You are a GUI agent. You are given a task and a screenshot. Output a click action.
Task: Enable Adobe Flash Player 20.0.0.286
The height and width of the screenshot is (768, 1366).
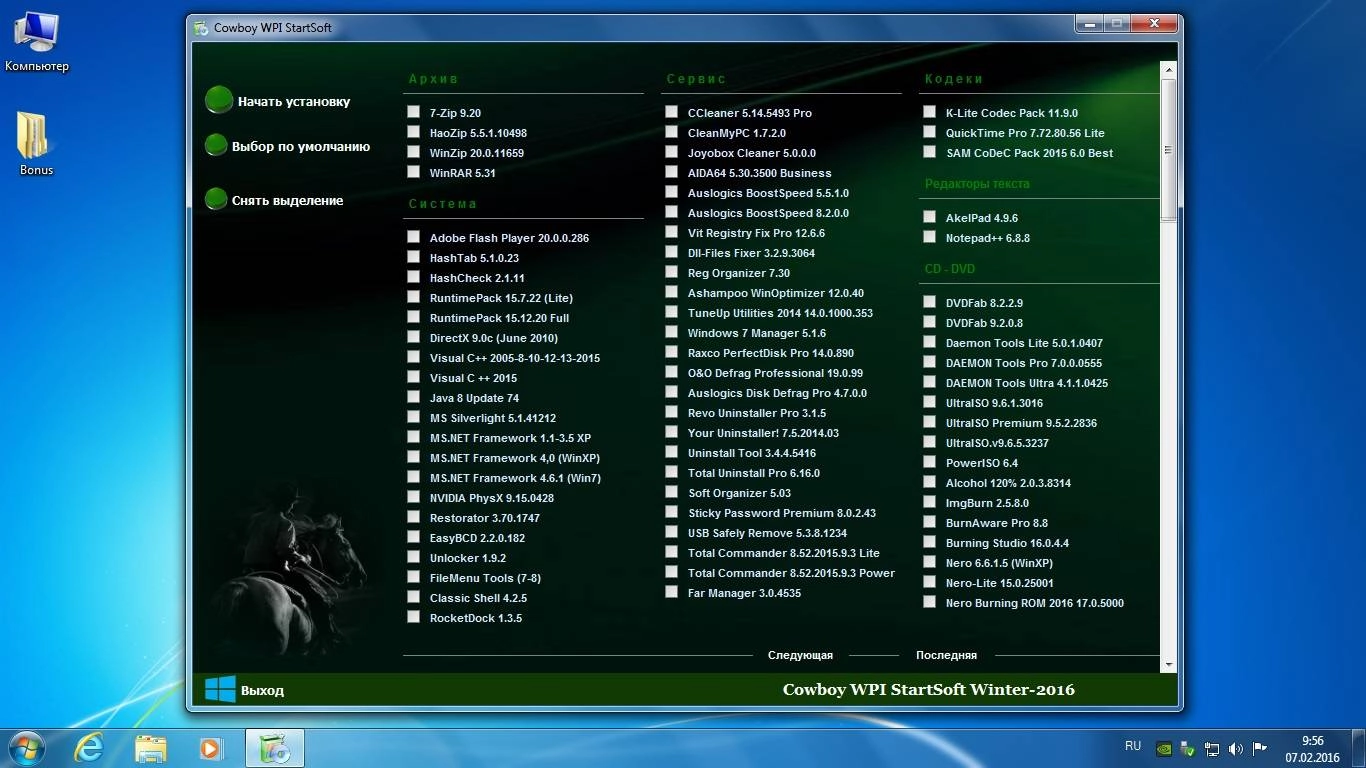[414, 237]
